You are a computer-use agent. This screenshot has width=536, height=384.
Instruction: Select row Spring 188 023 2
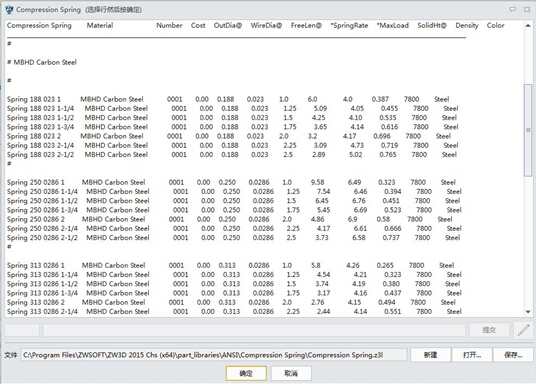click(229, 136)
